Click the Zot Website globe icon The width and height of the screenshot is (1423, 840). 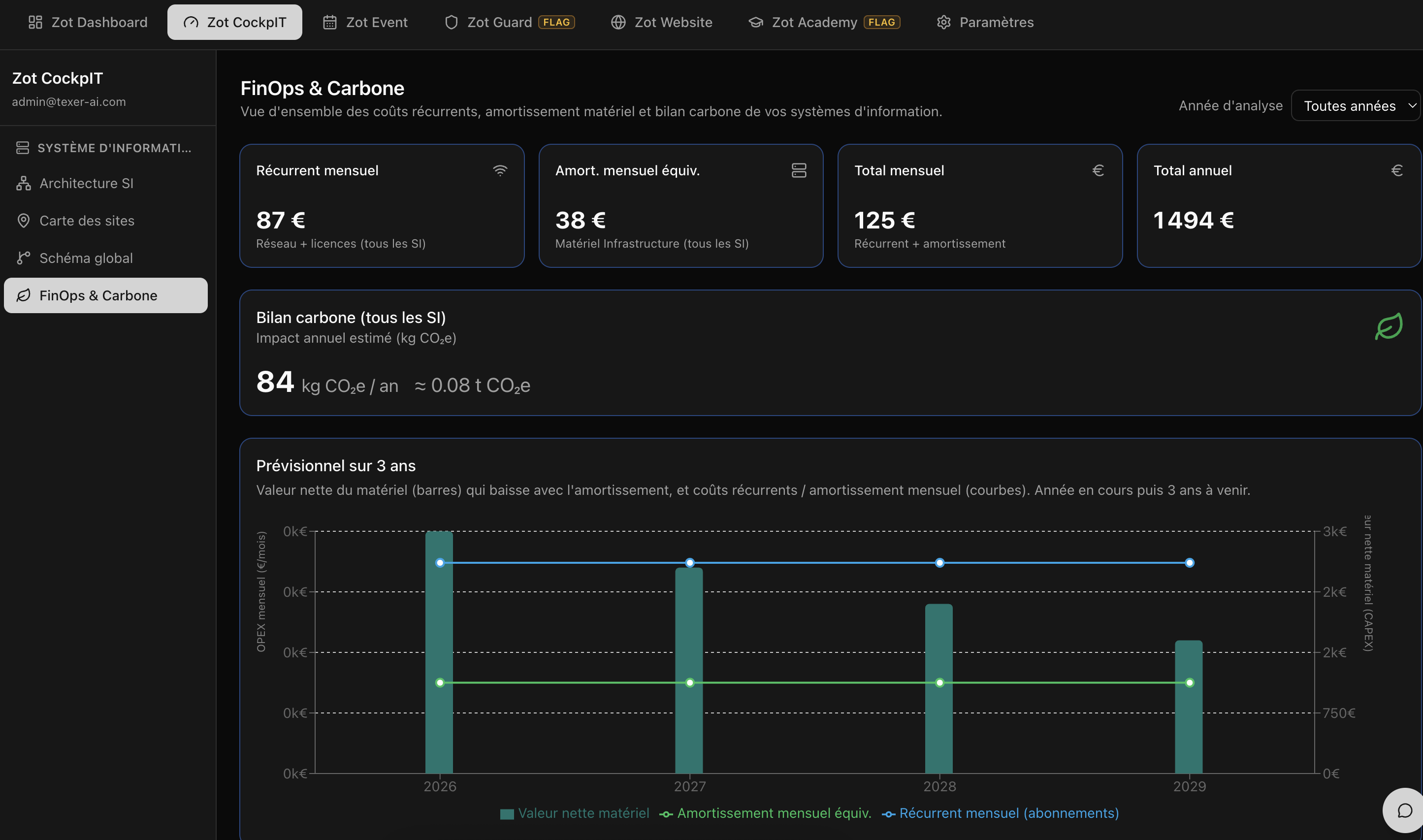(618, 22)
